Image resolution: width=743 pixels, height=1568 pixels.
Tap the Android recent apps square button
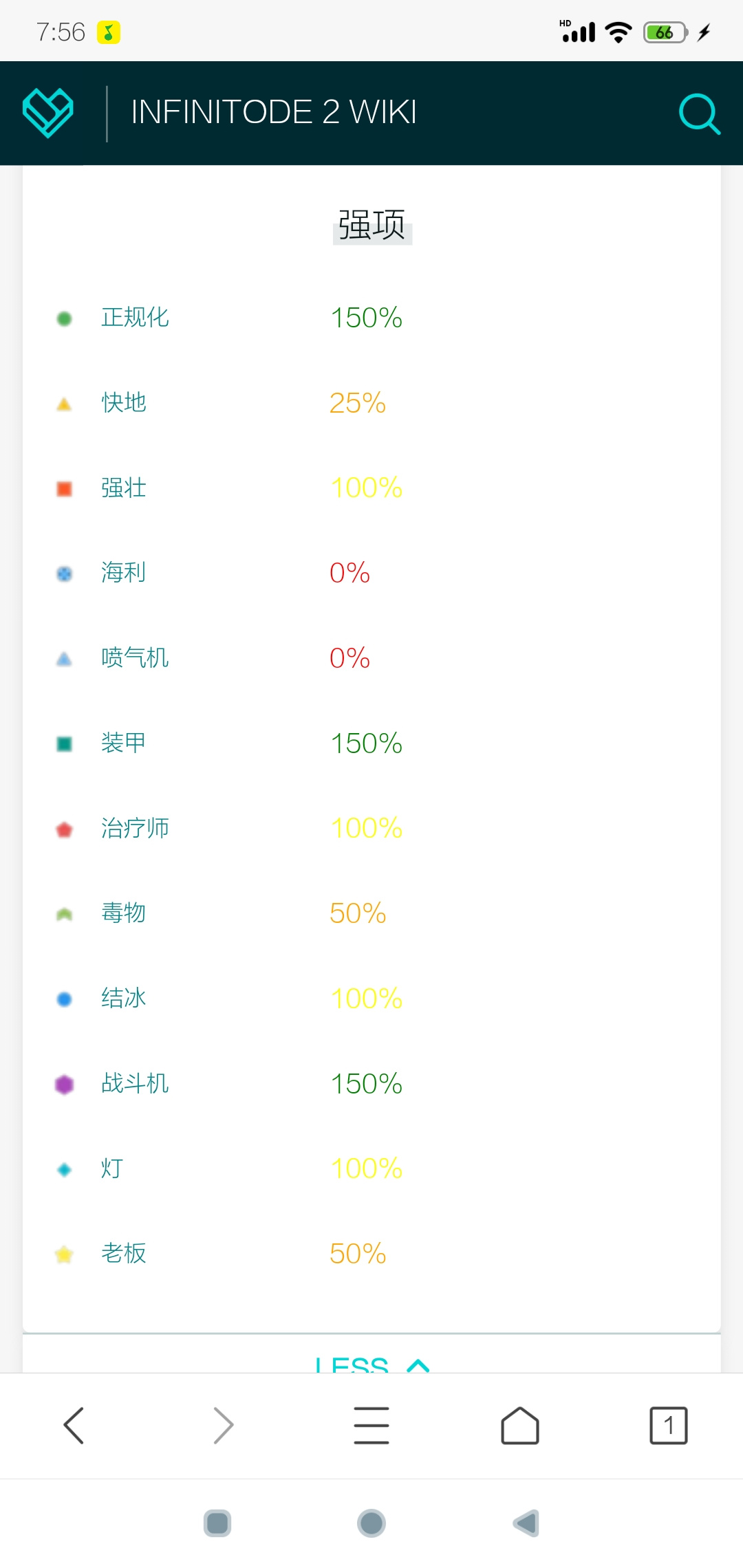click(217, 1523)
